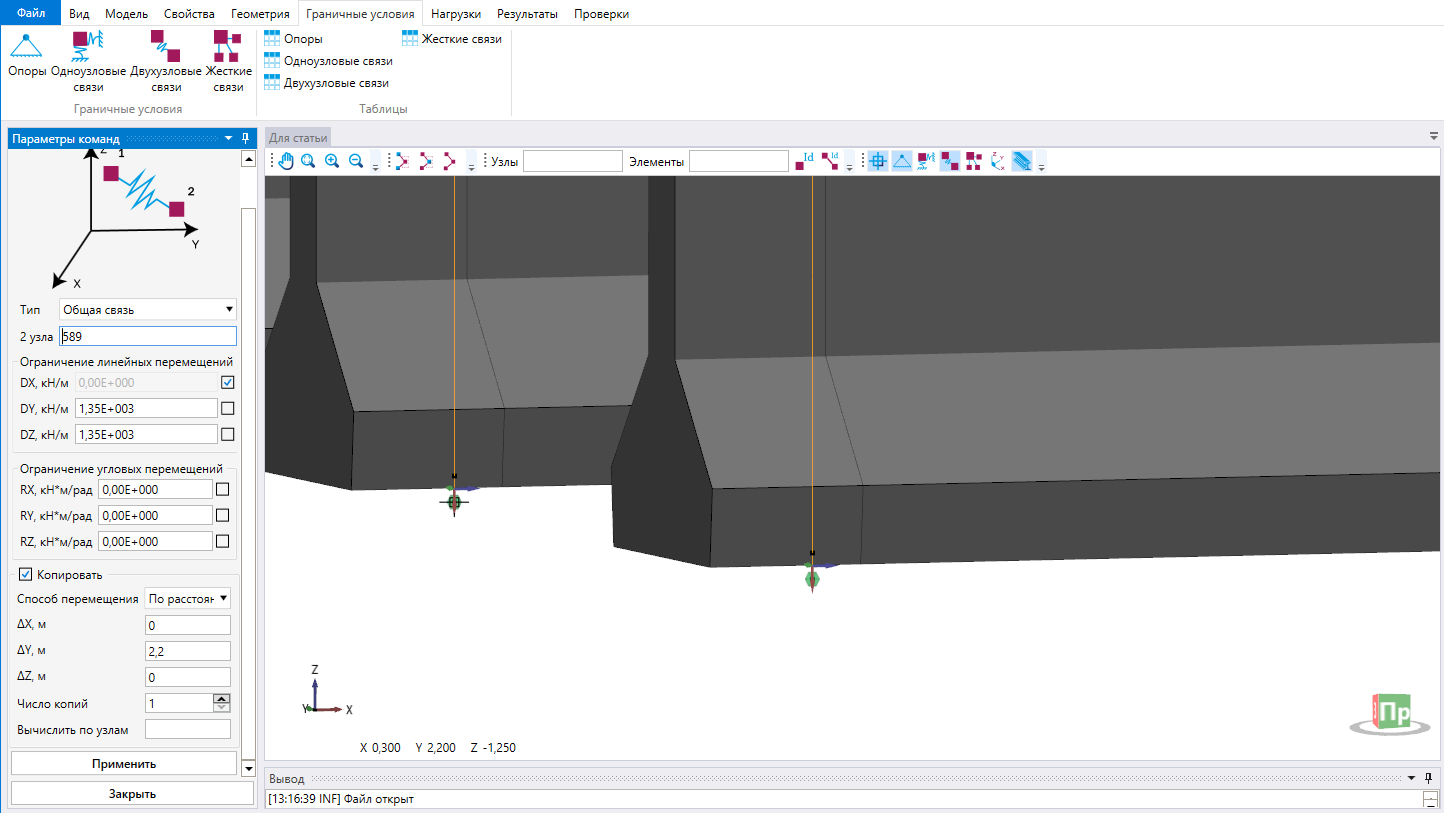This screenshot has width=1444, height=813.
Task: Open the Одноузловые связи table
Action: click(x=328, y=61)
